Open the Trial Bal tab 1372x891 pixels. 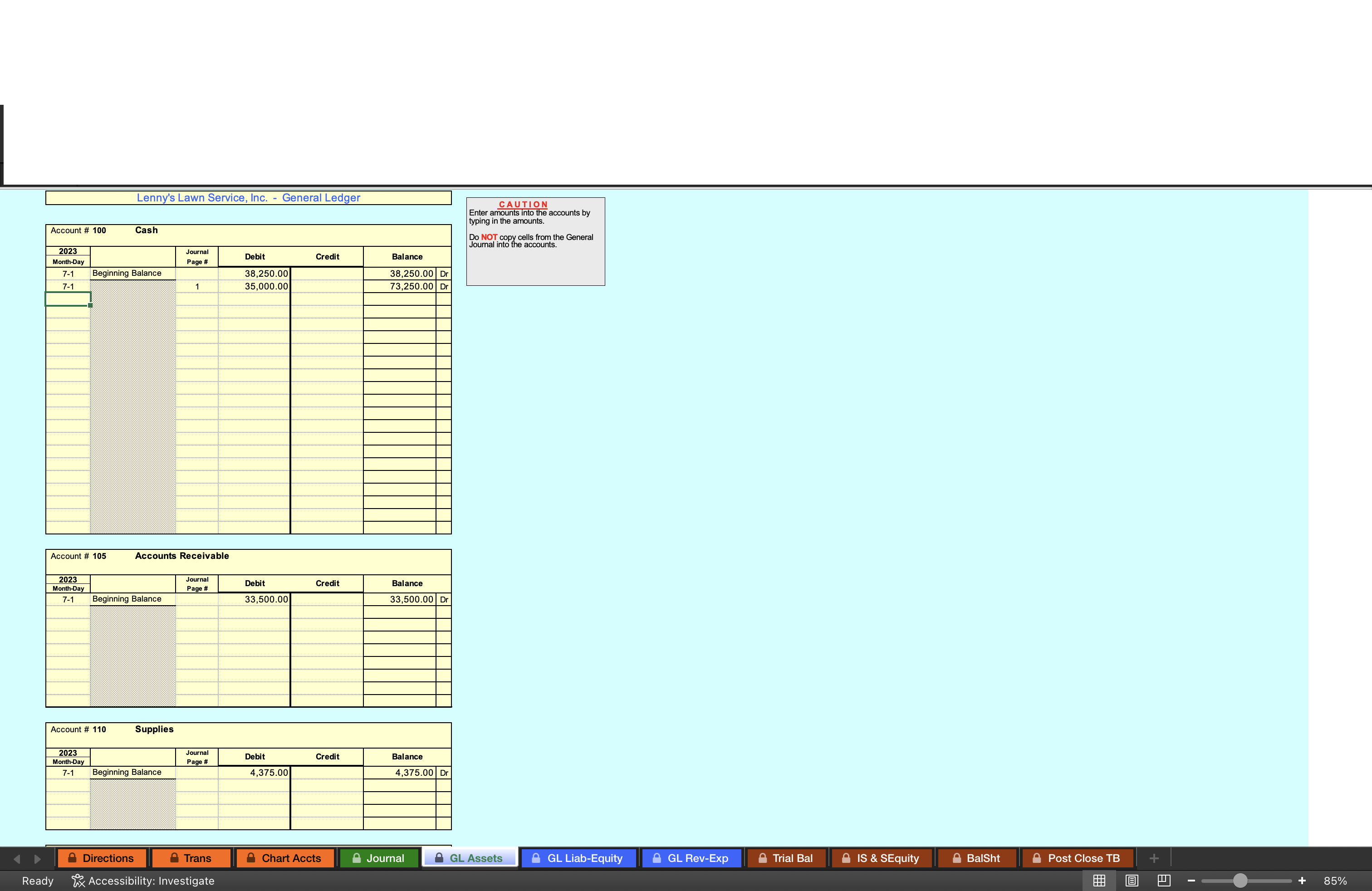786,858
